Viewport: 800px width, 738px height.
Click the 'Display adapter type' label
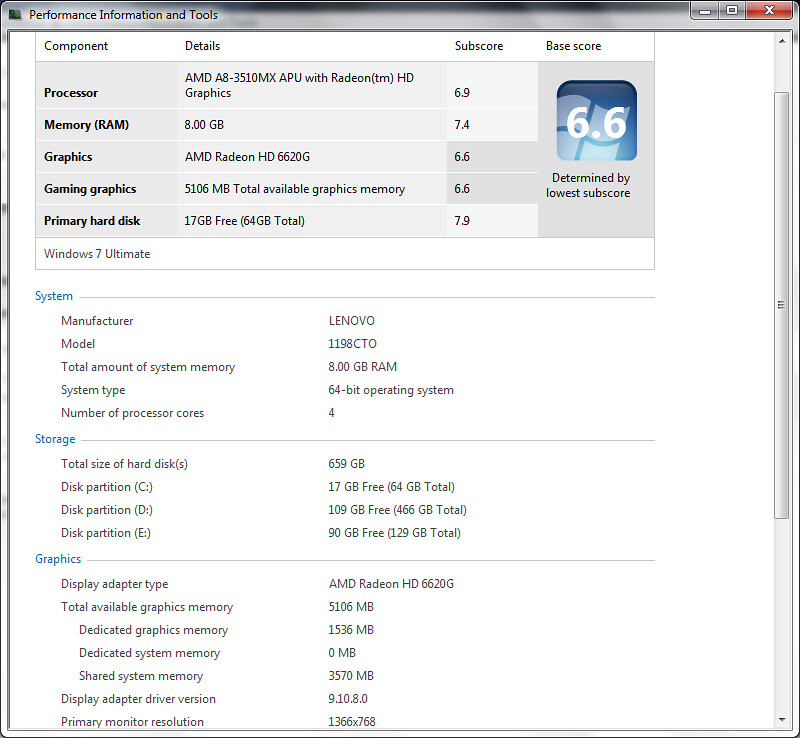pos(114,584)
